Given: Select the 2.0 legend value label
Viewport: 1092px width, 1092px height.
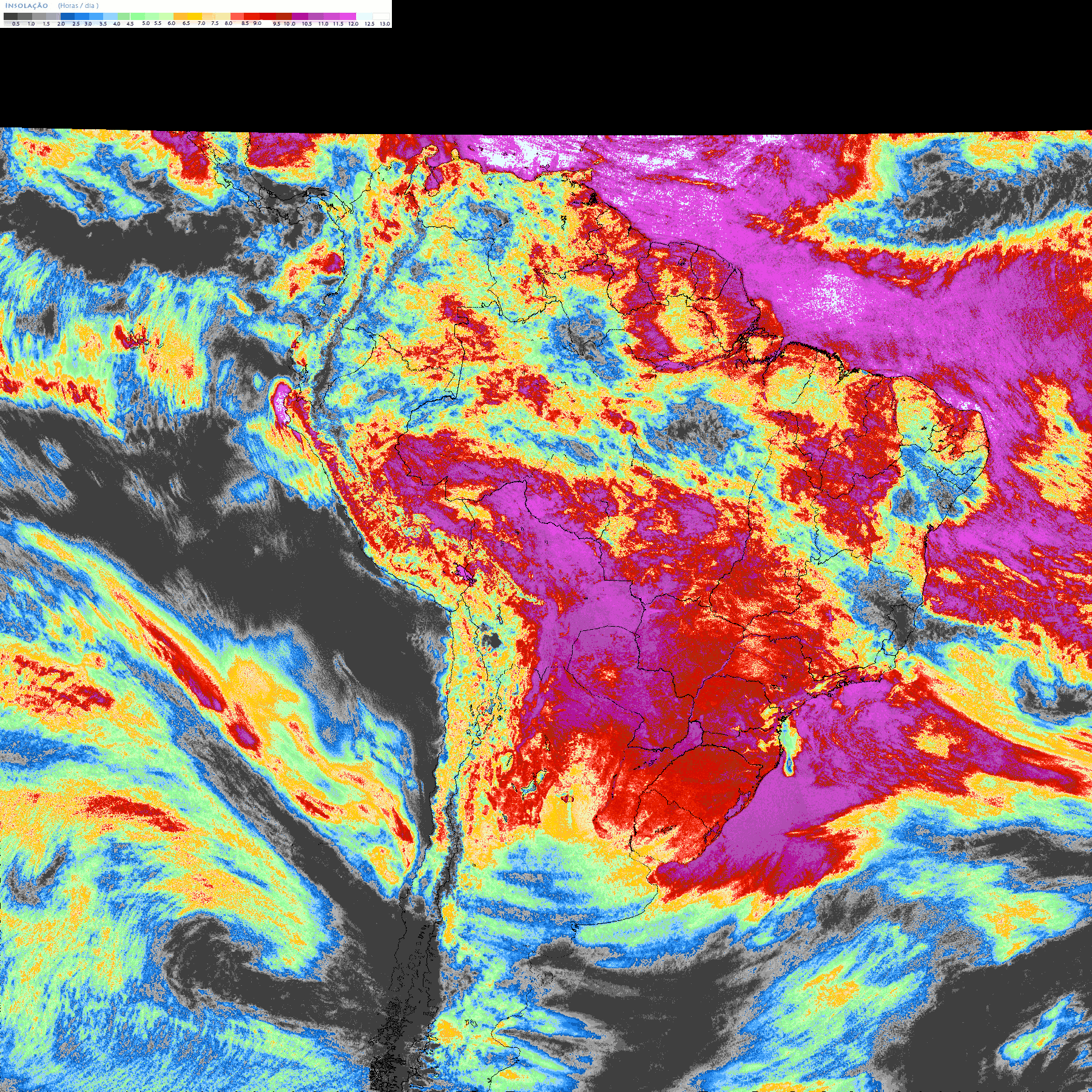Looking at the screenshot, I should (x=61, y=24).
